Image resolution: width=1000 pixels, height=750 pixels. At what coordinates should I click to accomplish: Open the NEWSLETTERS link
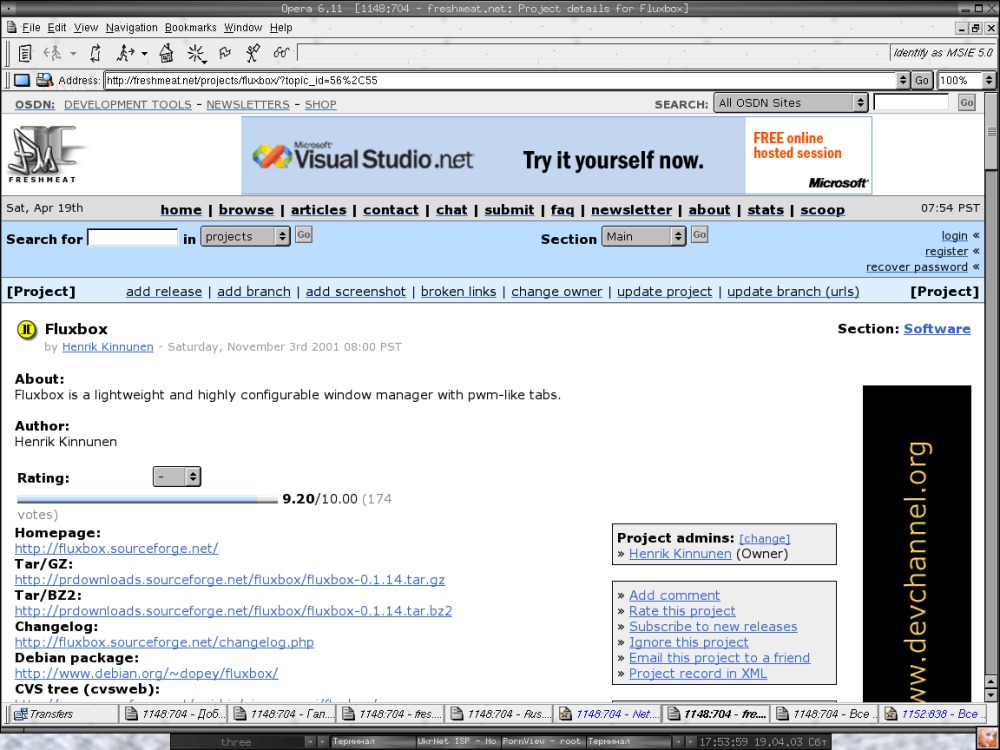point(247,105)
